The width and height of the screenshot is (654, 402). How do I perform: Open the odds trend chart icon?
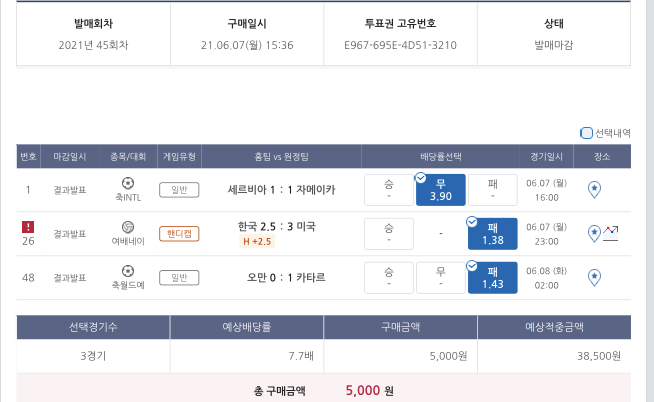point(611,232)
